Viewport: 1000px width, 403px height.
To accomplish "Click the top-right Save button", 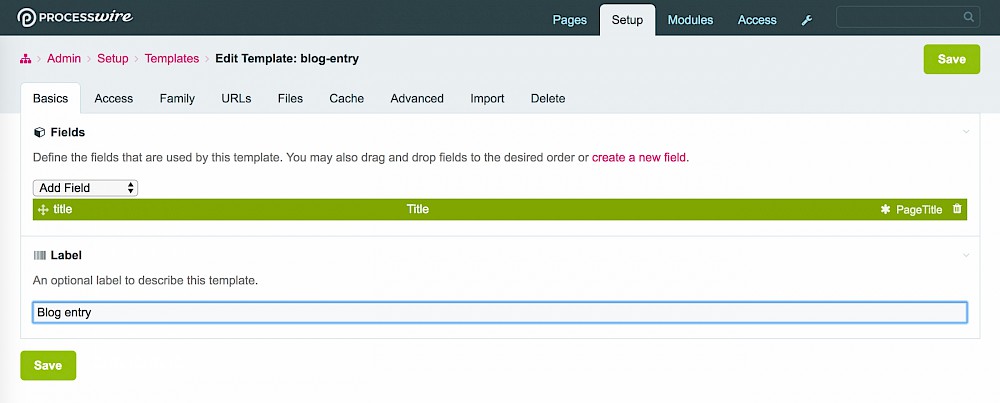I will [x=952, y=59].
